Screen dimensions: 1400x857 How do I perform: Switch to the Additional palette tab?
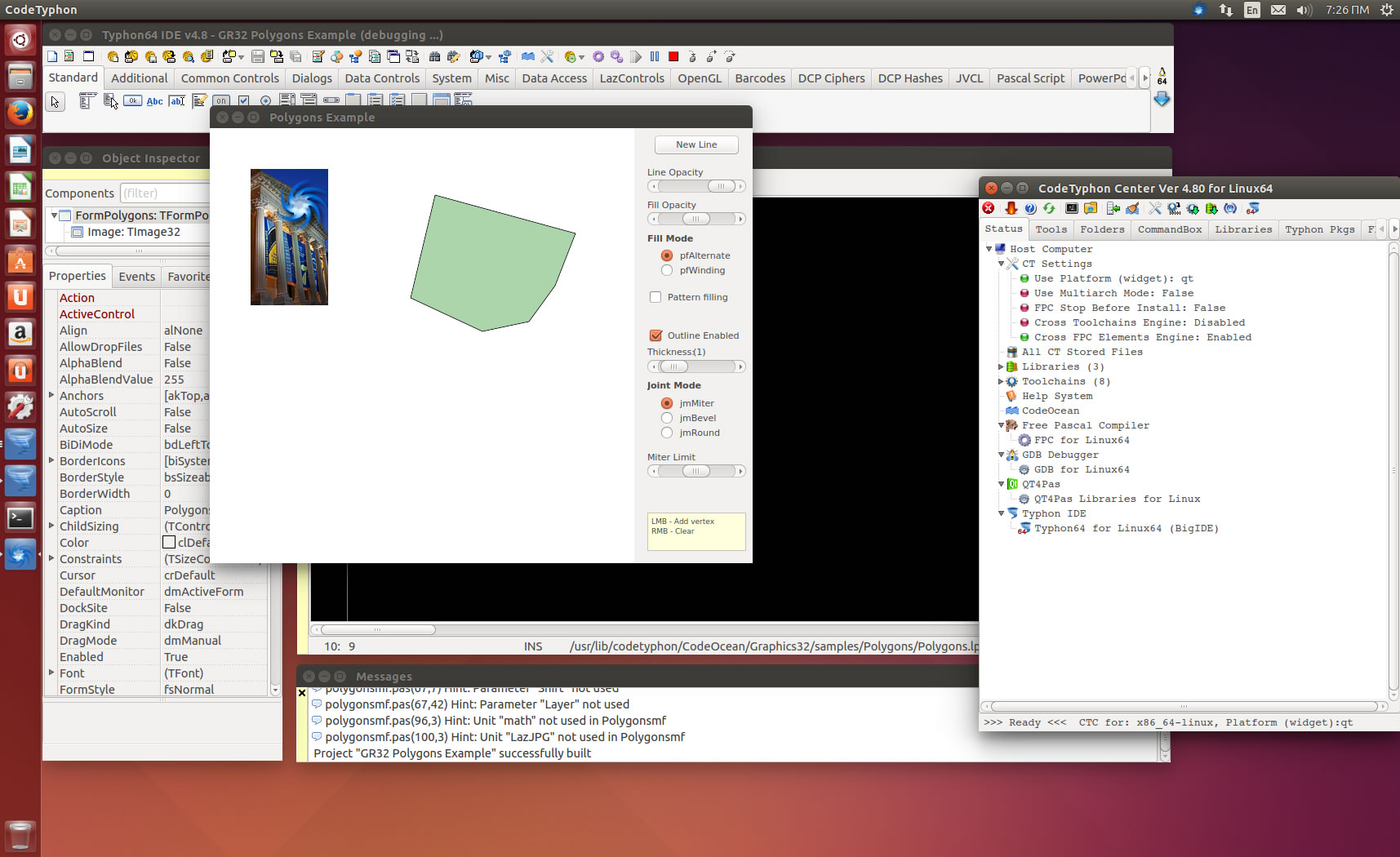pos(140,78)
